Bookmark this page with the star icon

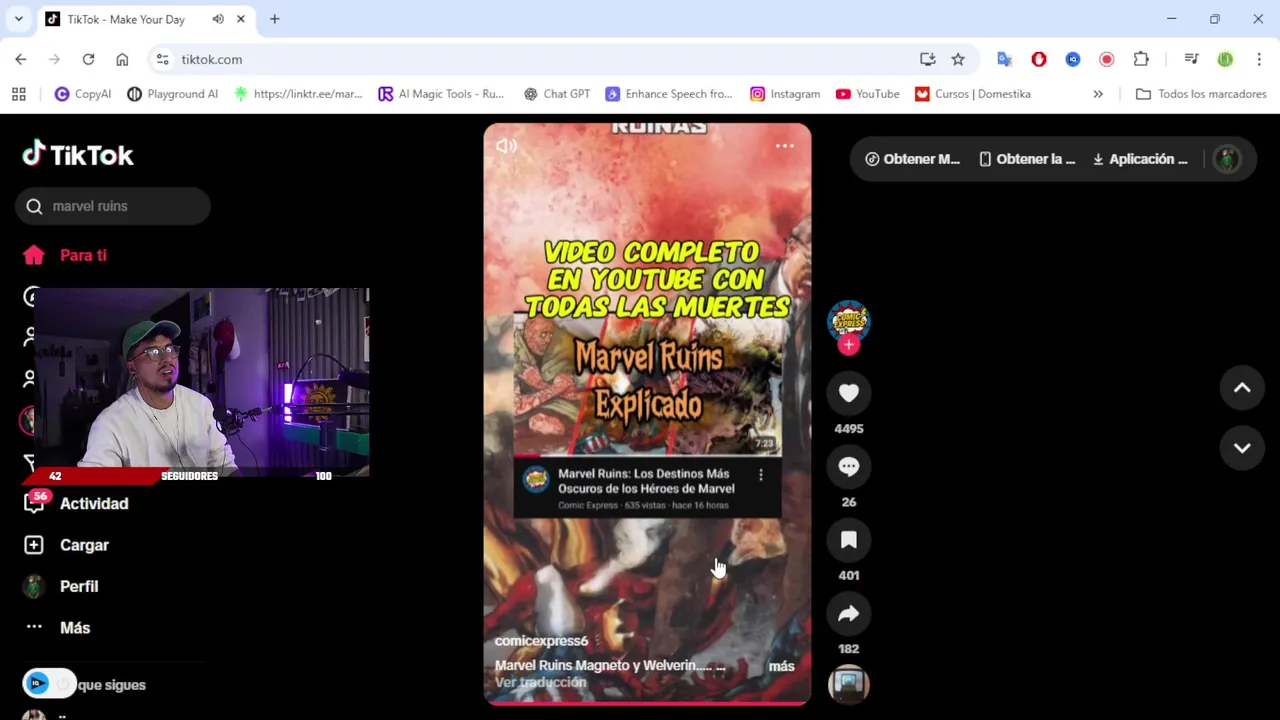coord(958,59)
